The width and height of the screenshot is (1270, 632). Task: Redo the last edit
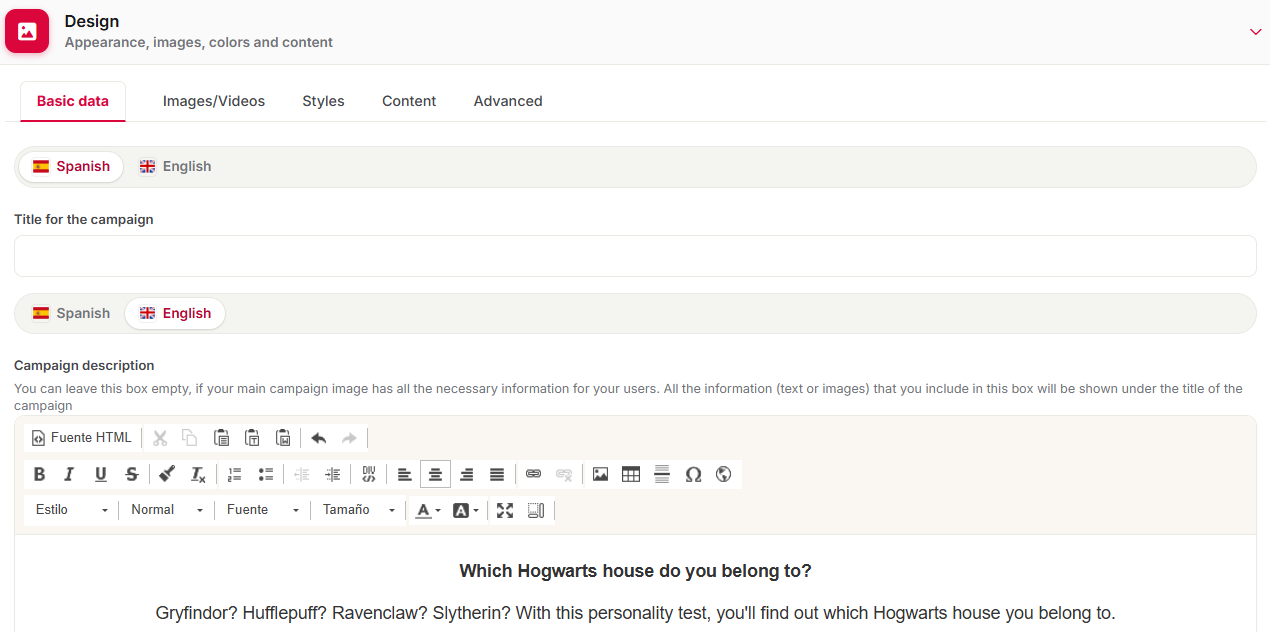click(x=349, y=438)
